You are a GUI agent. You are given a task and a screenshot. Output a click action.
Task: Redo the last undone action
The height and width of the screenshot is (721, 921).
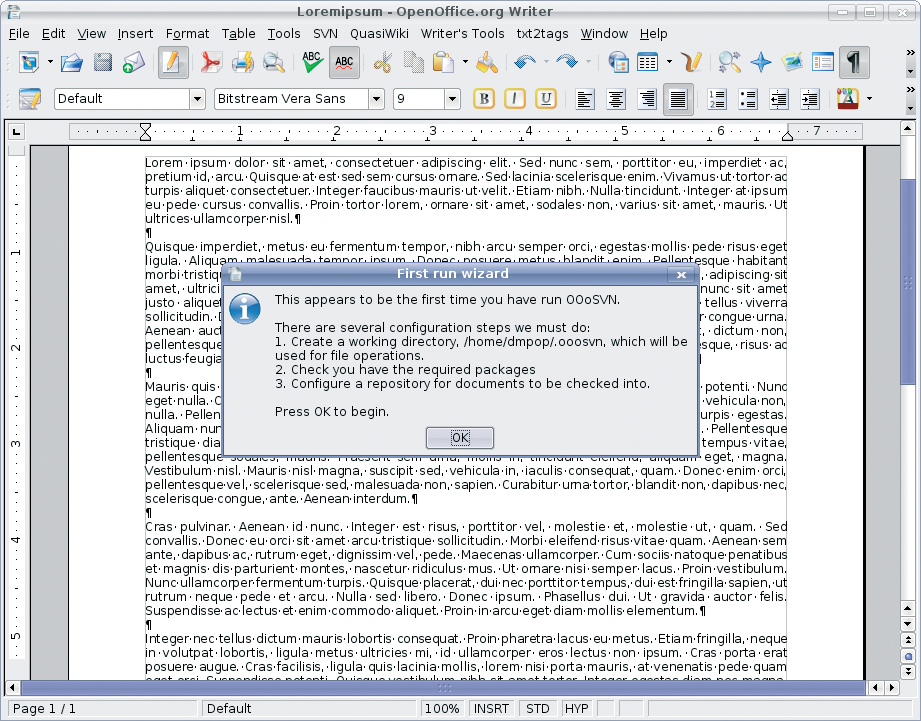pyautogui.click(x=567, y=62)
